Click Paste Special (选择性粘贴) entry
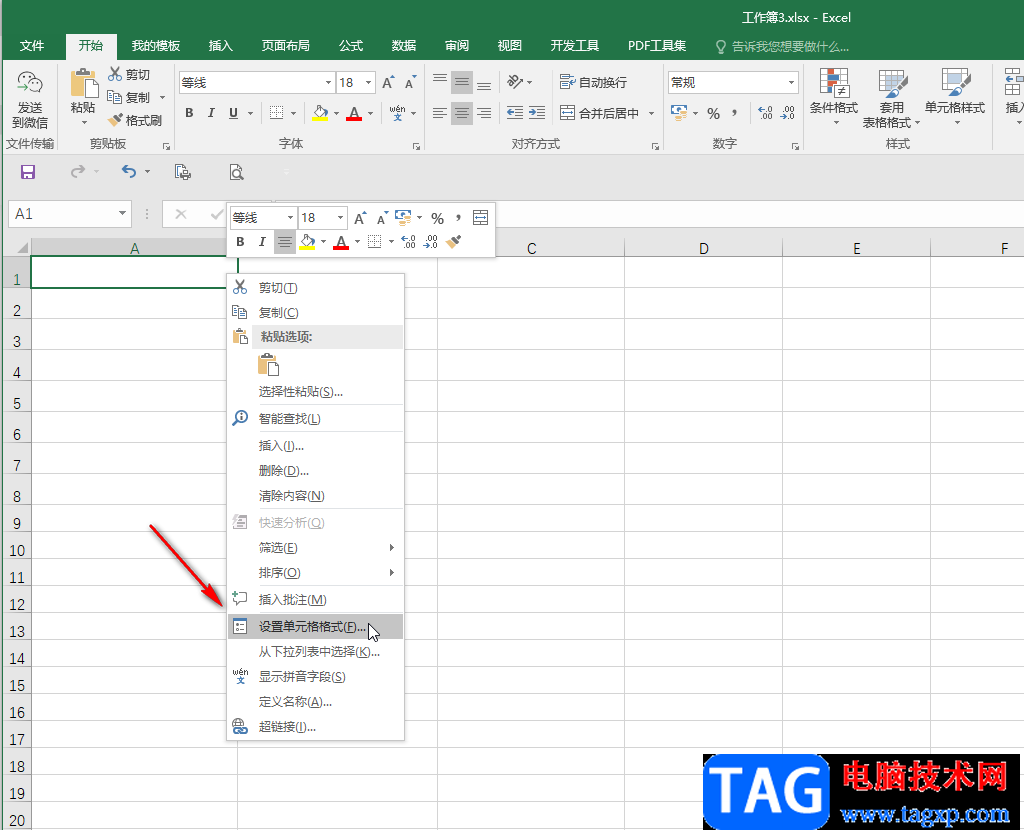This screenshot has width=1024, height=830. [x=315, y=392]
